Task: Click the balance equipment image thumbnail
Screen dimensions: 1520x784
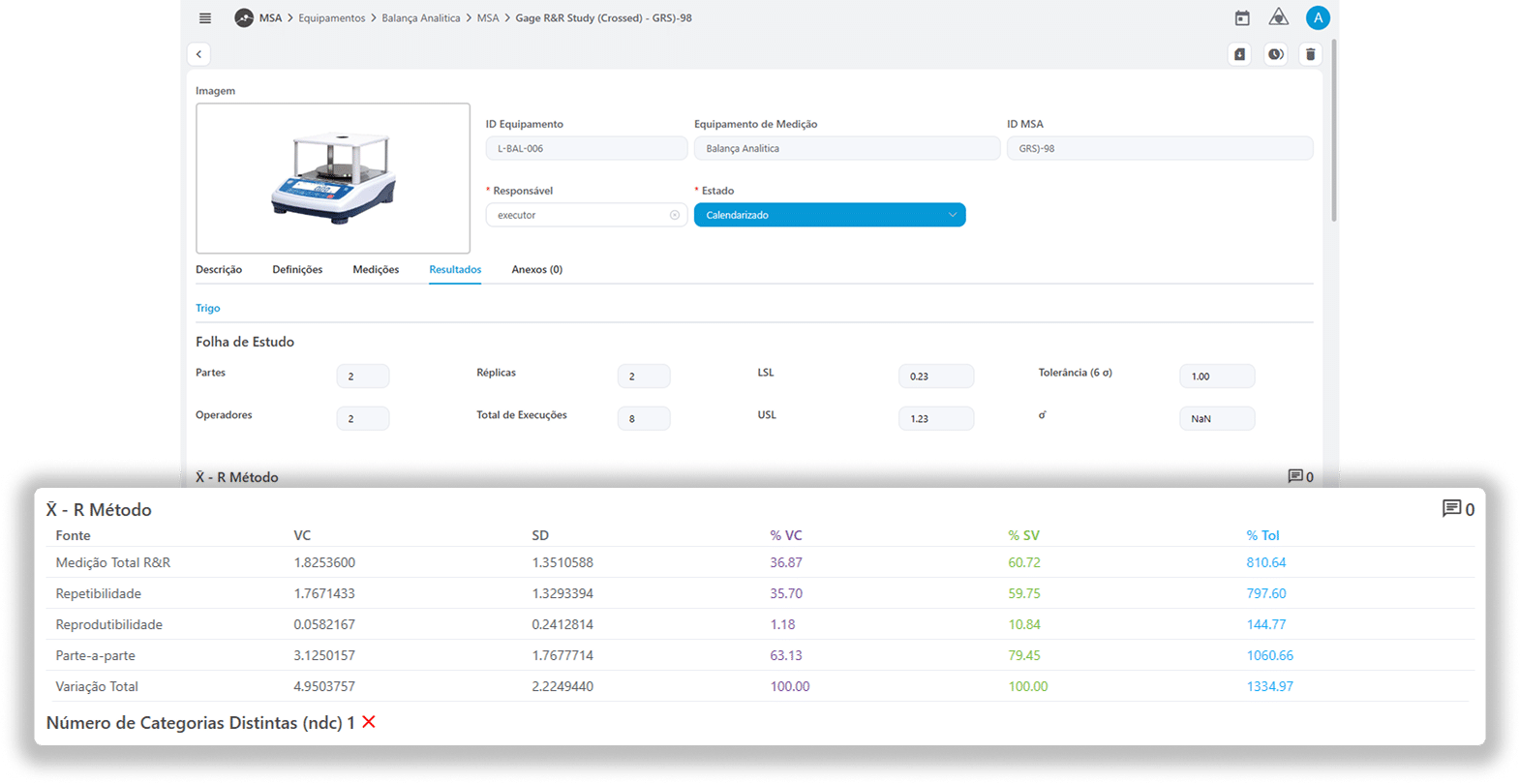Action: tap(333, 178)
